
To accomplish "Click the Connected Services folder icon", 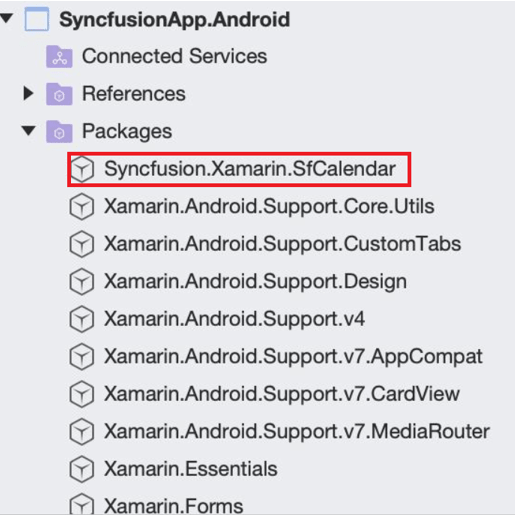I will coord(59,56).
